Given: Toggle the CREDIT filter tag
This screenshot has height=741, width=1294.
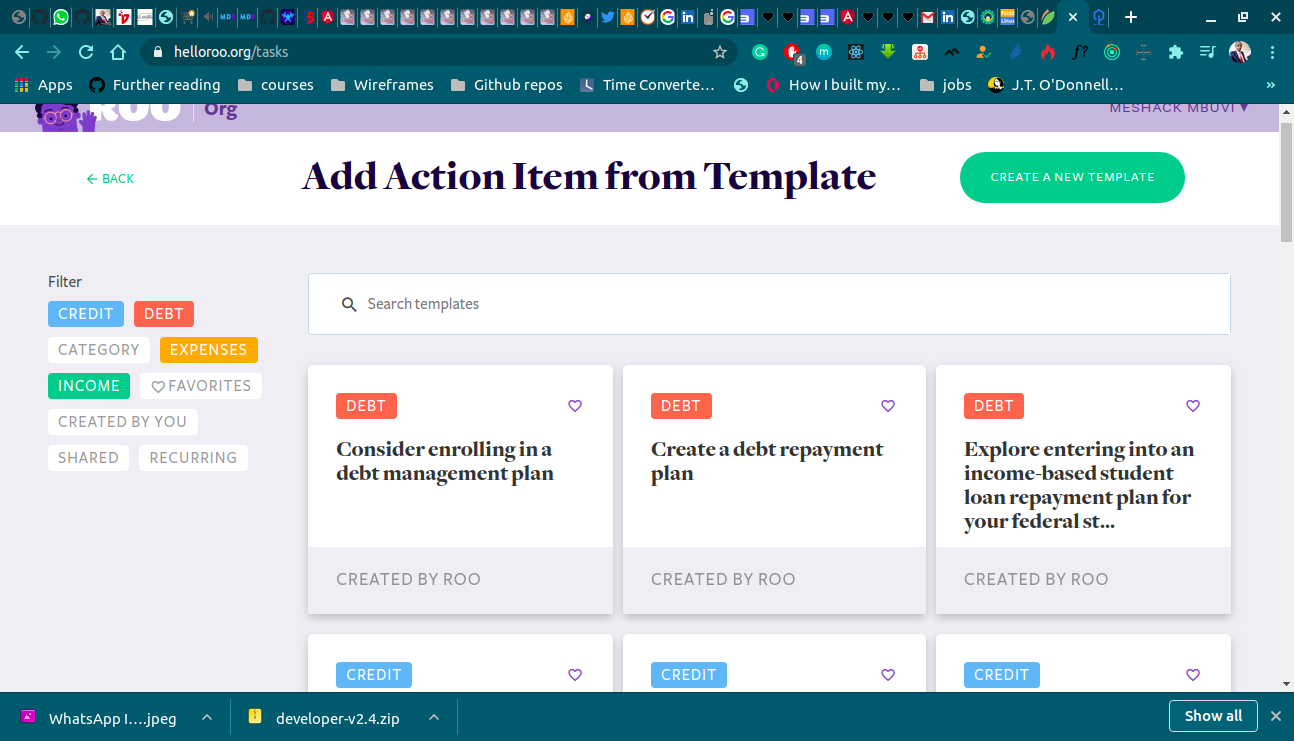Looking at the screenshot, I should (x=86, y=314).
